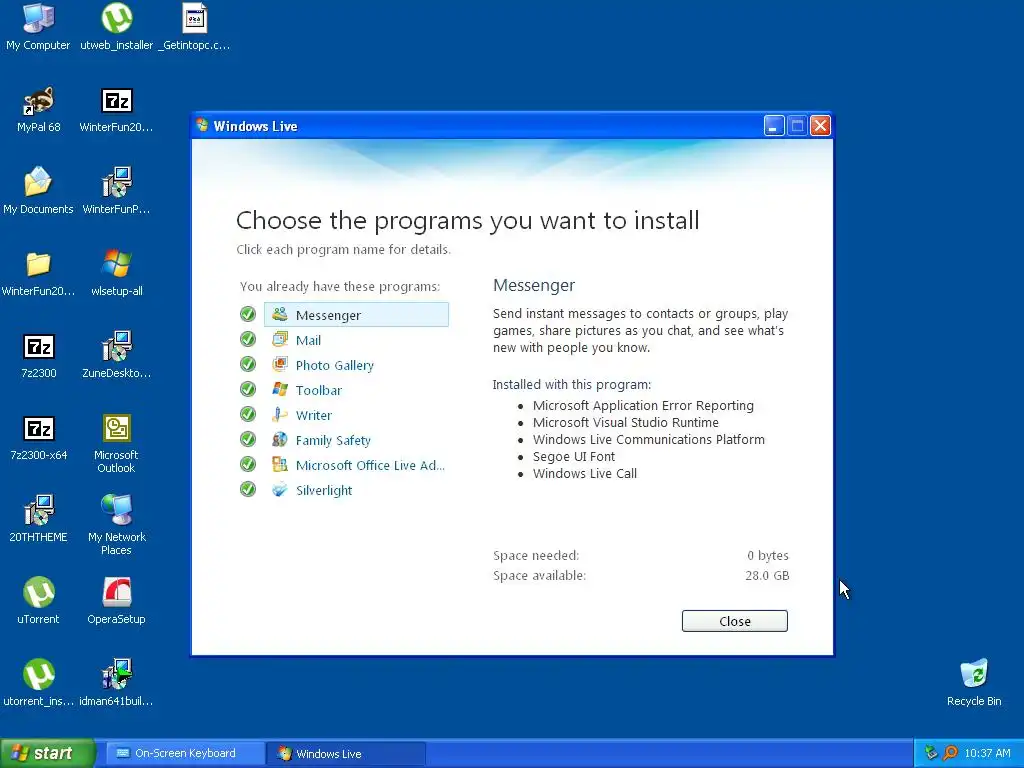The height and width of the screenshot is (768, 1024).
Task: Select My Documents desktop icon
Action: (38, 191)
